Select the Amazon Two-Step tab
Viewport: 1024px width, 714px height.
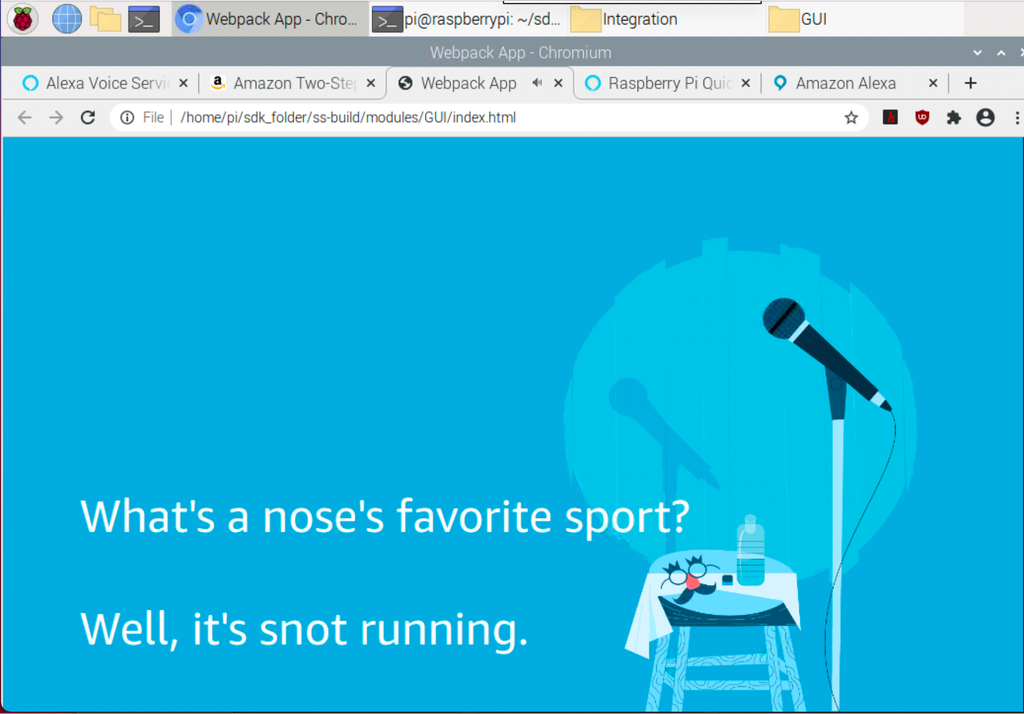[294, 83]
